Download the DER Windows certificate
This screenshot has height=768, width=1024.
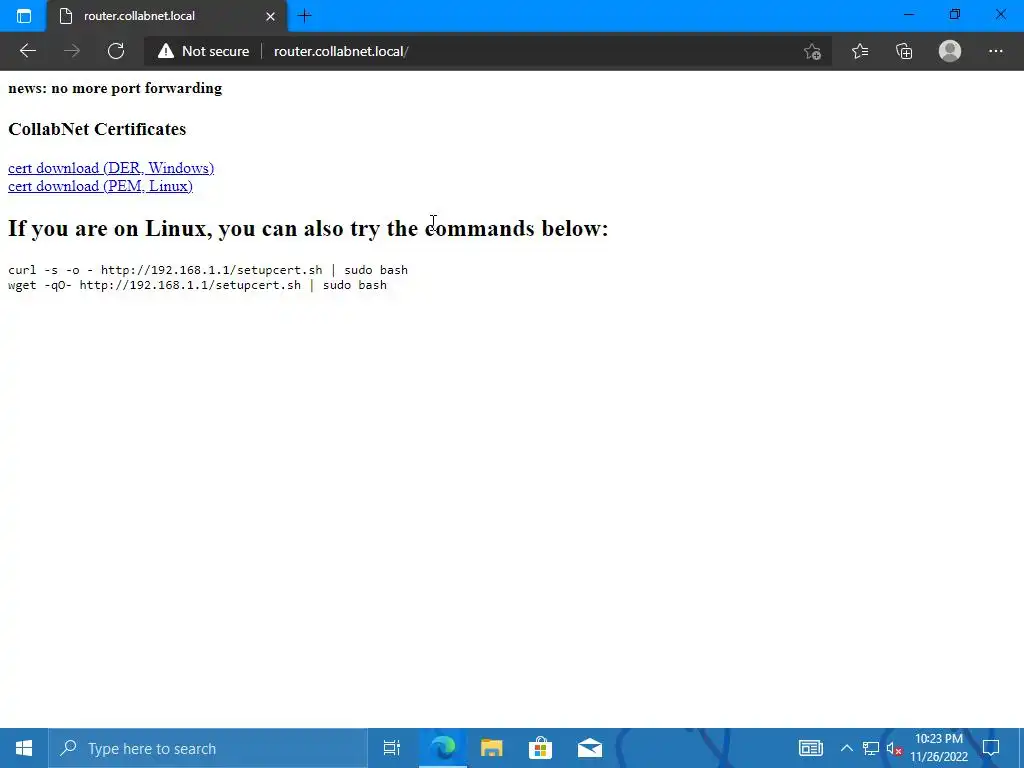pyautogui.click(x=111, y=168)
